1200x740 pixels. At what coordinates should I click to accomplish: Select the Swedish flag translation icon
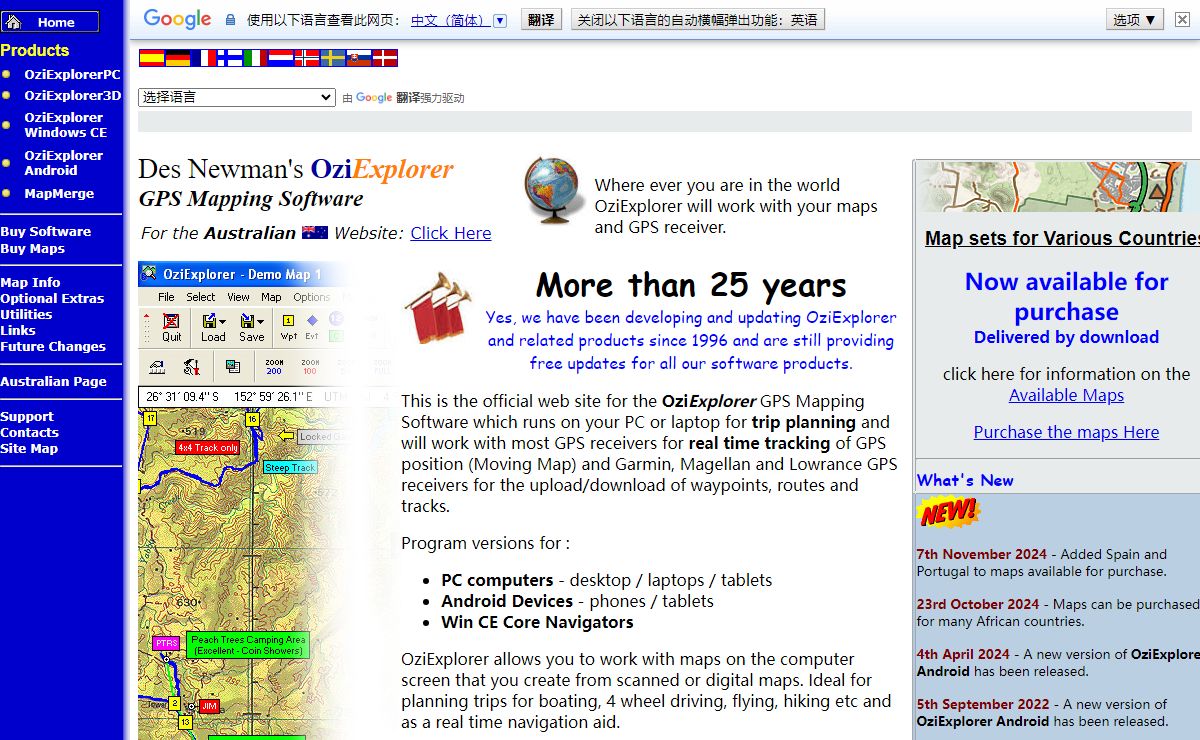pos(333,58)
